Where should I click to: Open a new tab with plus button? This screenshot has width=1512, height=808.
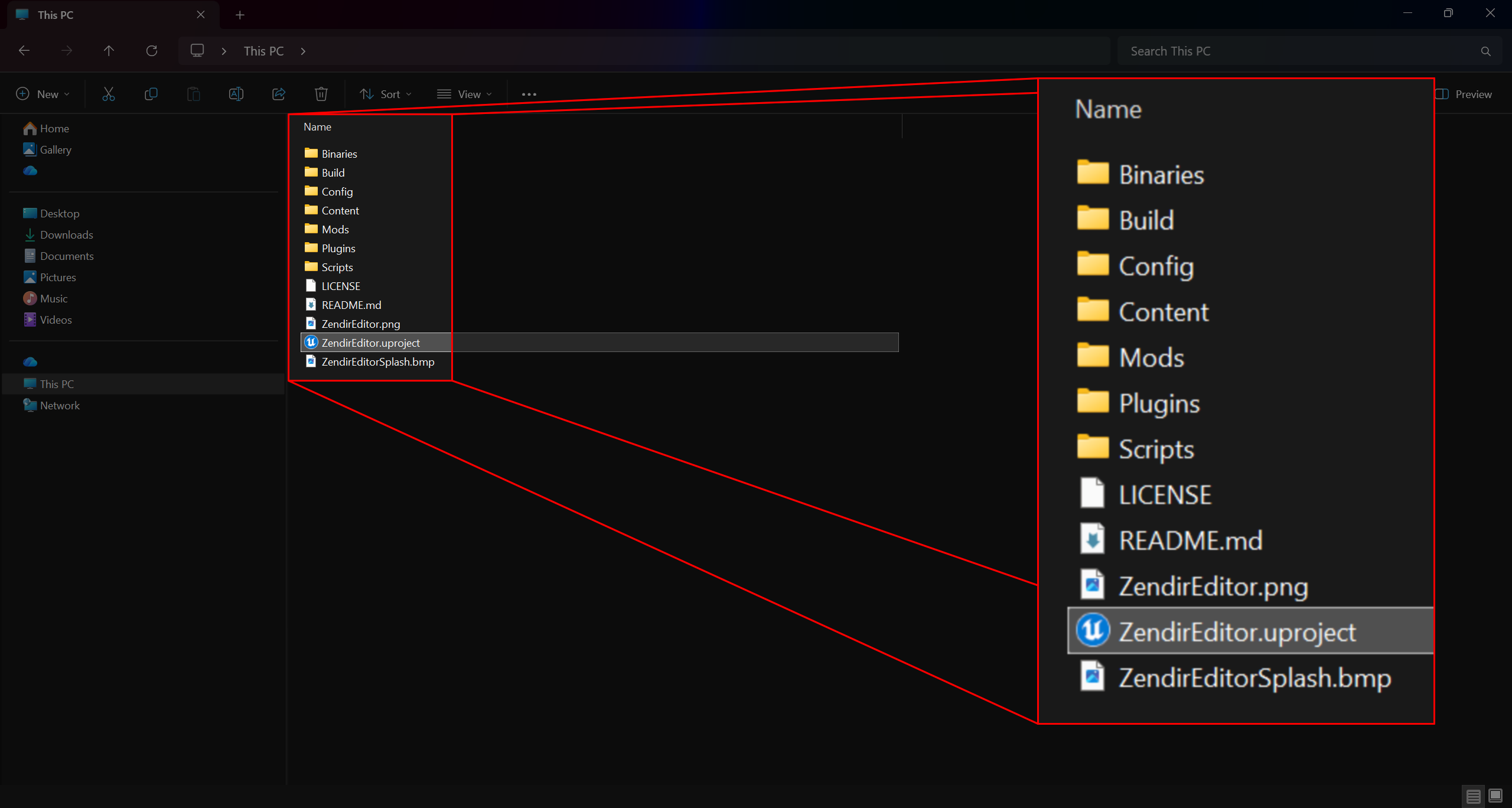point(240,15)
